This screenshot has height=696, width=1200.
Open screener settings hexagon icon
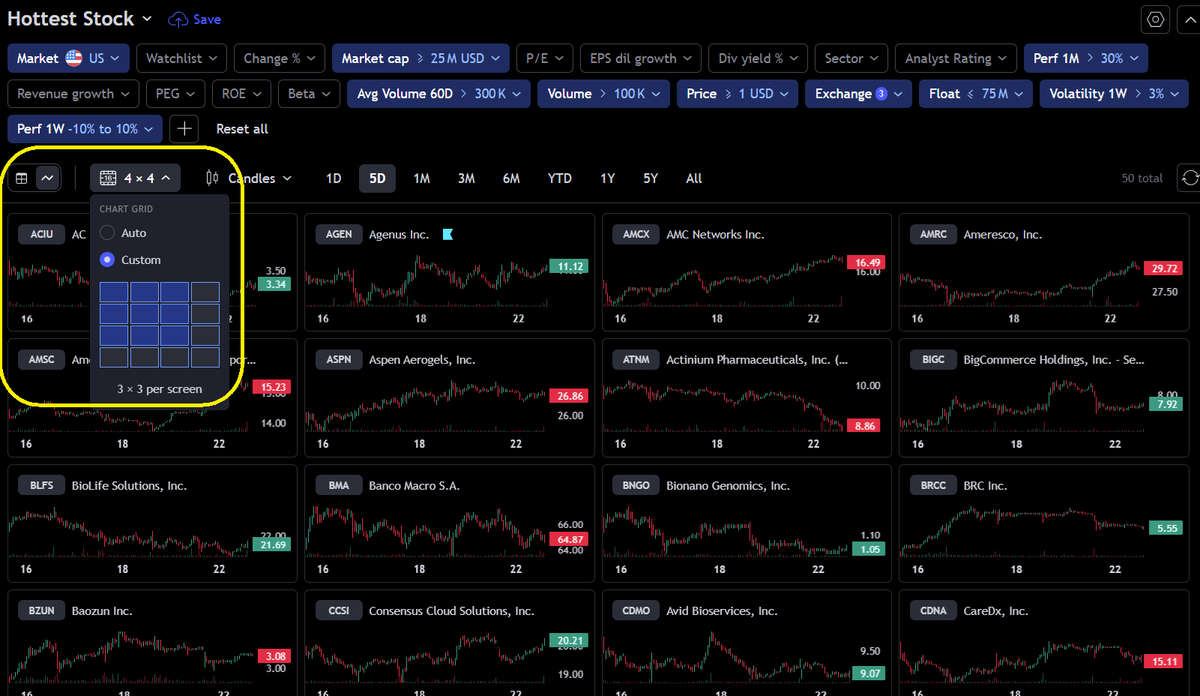tap(1156, 19)
